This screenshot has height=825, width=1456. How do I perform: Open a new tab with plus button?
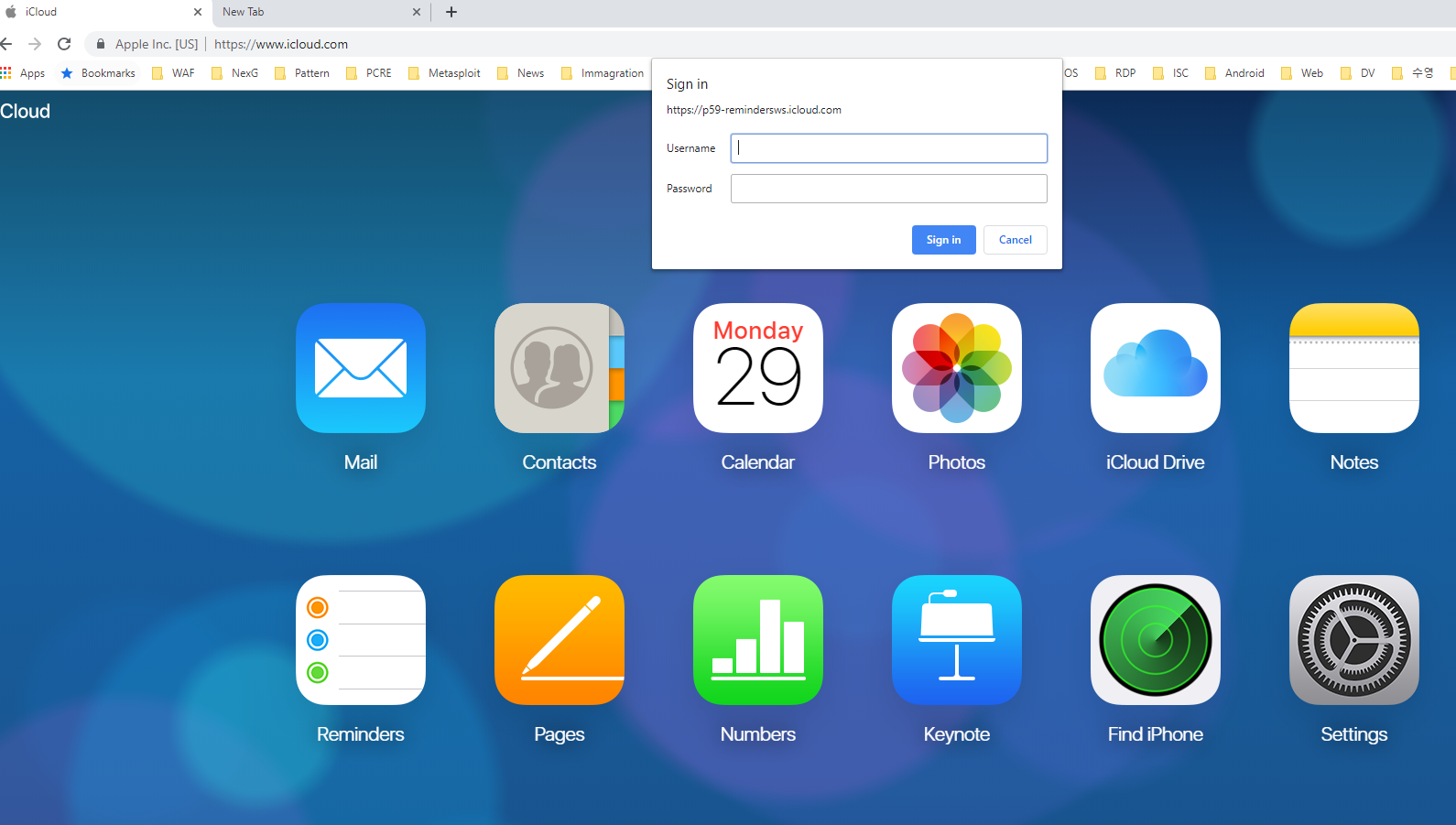[x=451, y=12]
